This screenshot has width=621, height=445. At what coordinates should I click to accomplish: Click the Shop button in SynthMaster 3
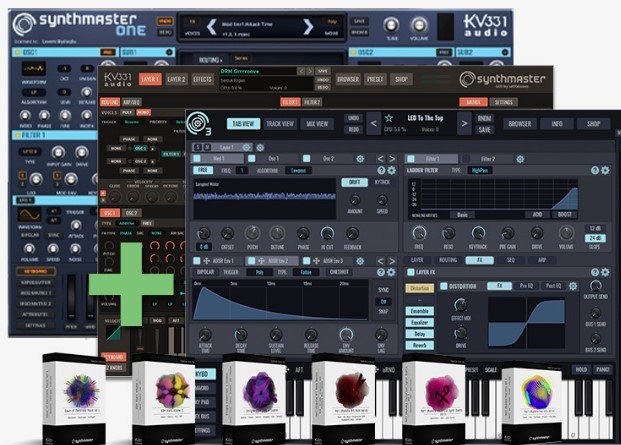point(593,124)
